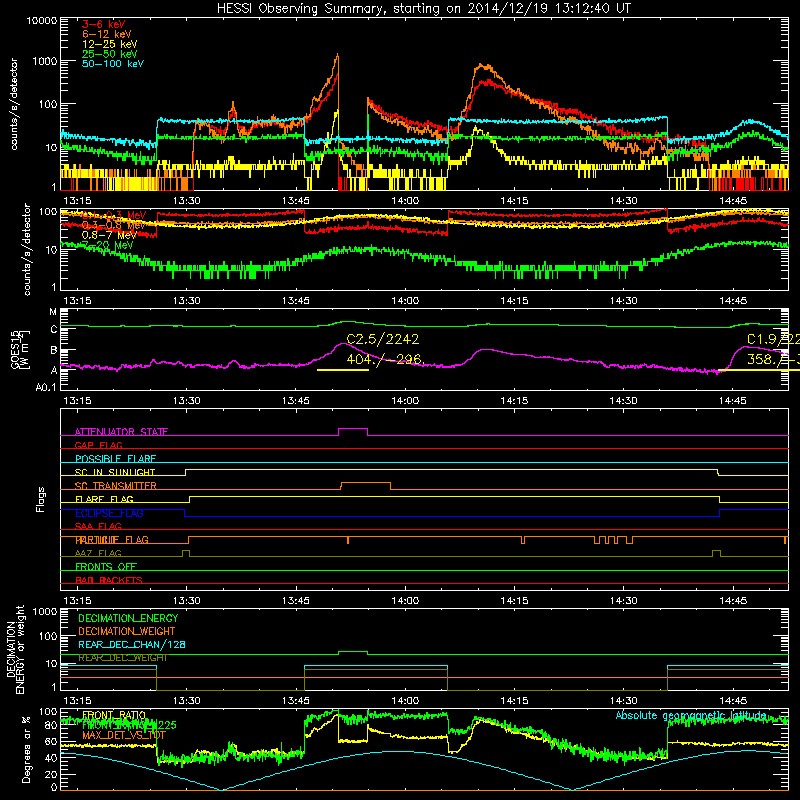Viewport: 800px width, 800px height.
Task: Click the DECIMATION ENERGY or weight axis label
Action: pyautogui.click(x=15, y=649)
